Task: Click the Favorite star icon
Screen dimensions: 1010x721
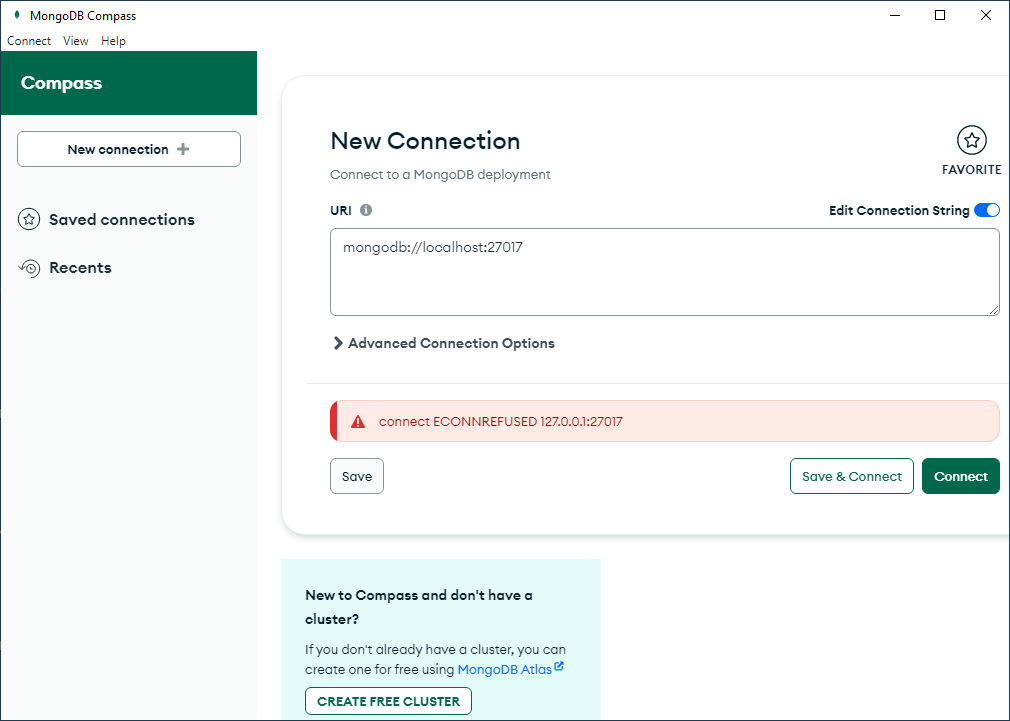Action: pos(971,140)
